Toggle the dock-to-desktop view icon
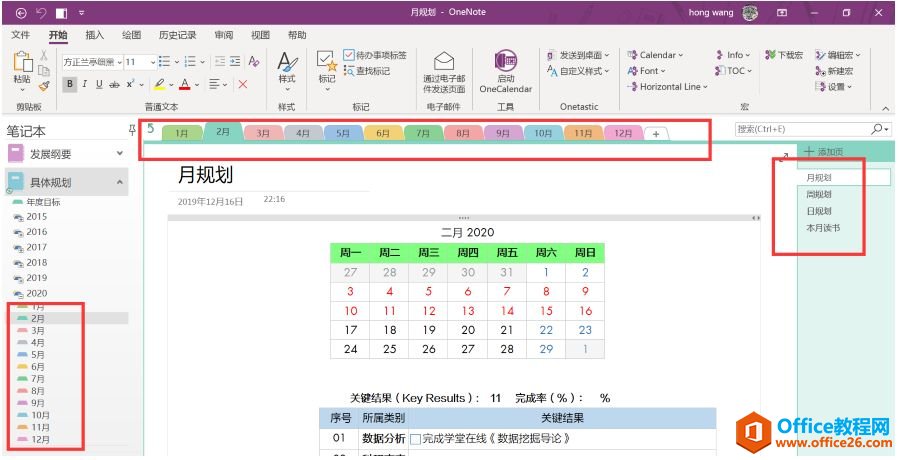The height and width of the screenshot is (460, 899). point(61,12)
